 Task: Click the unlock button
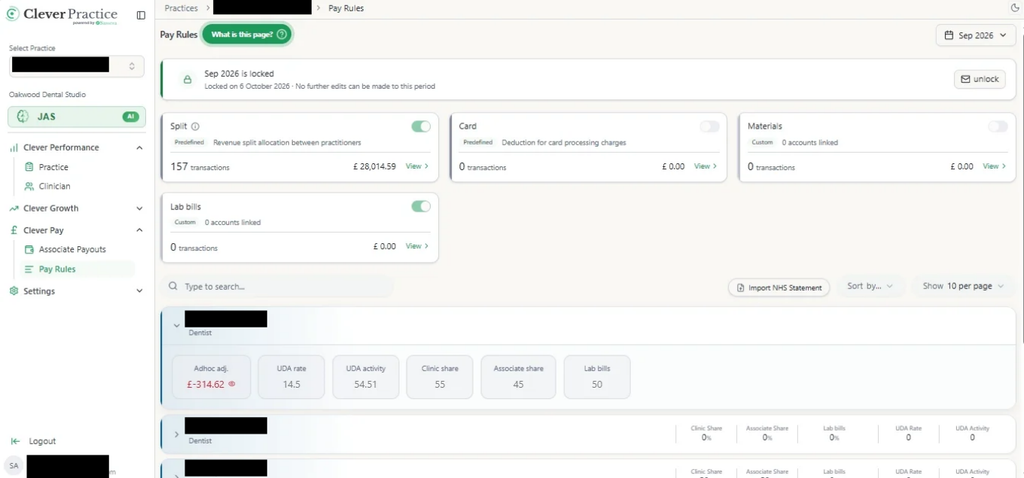pos(980,79)
